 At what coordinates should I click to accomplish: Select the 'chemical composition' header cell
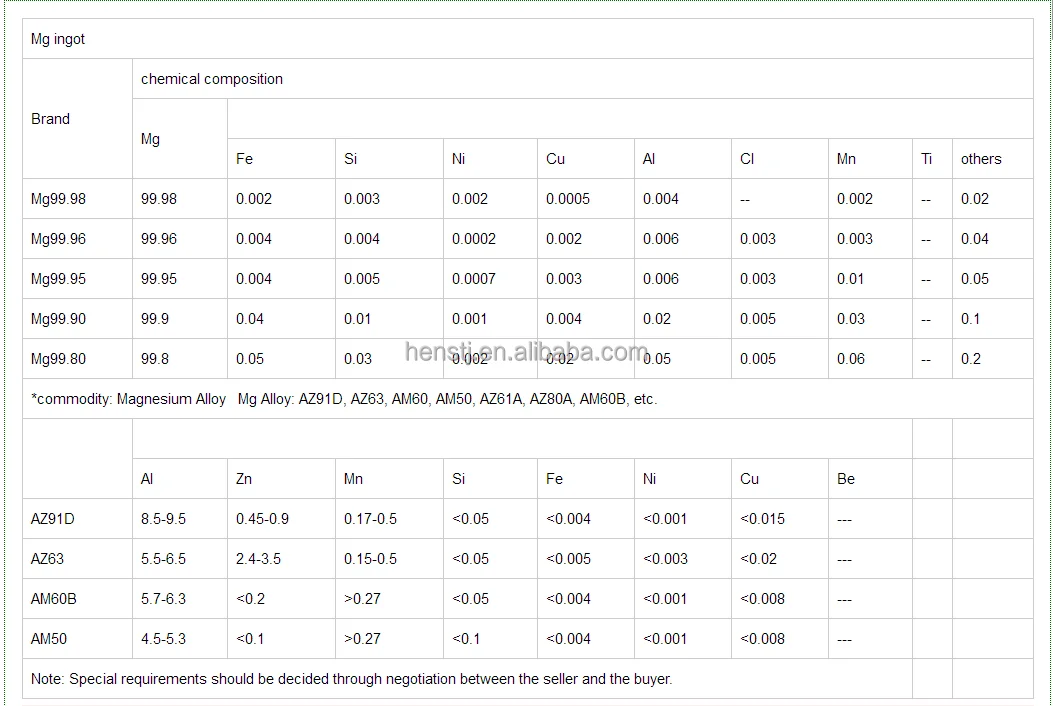pyautogui.click(x=211, y=79)
